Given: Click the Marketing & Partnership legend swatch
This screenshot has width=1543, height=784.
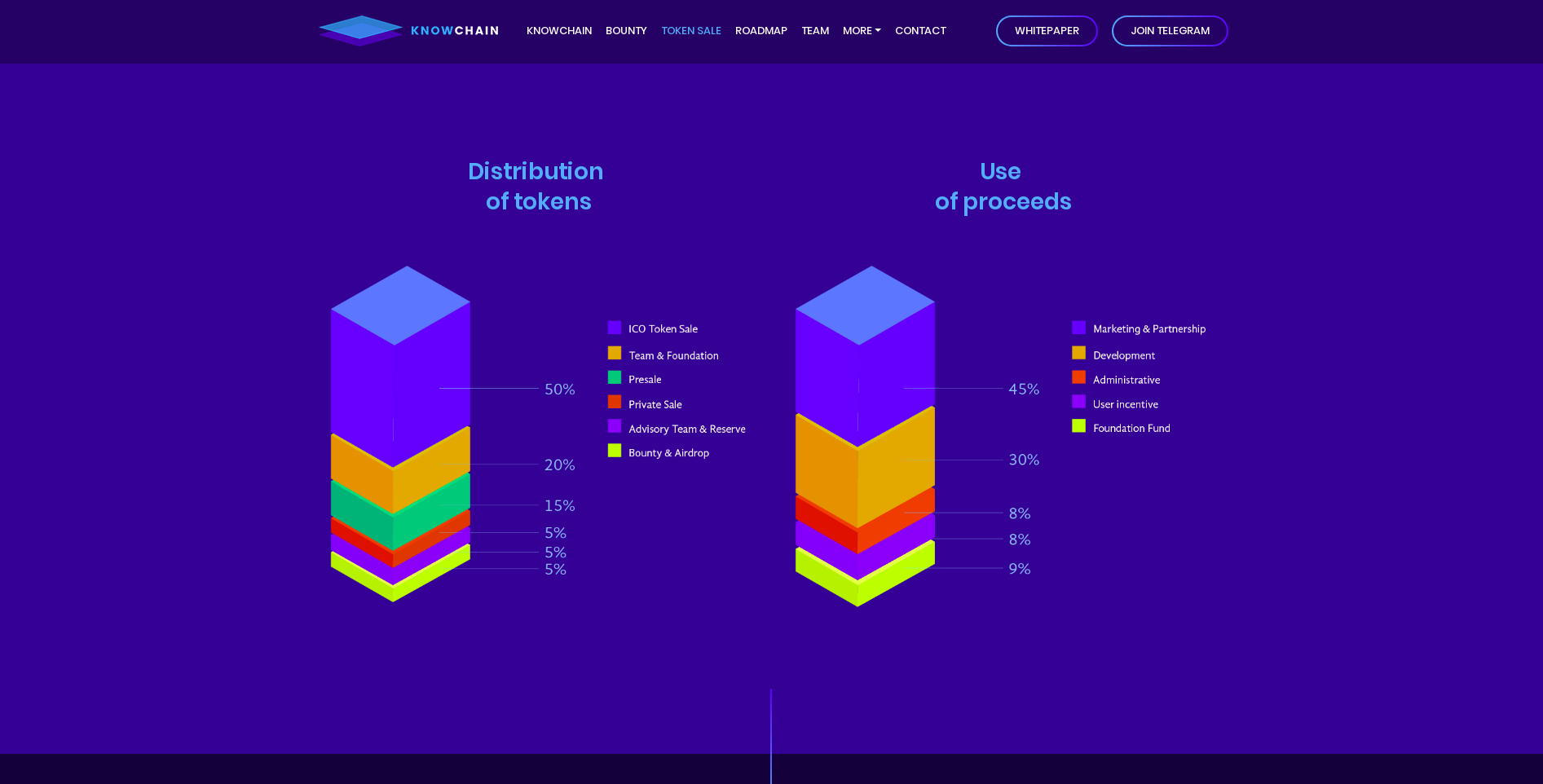Looking at the screenshot, I should click(x=1078, y=328).
